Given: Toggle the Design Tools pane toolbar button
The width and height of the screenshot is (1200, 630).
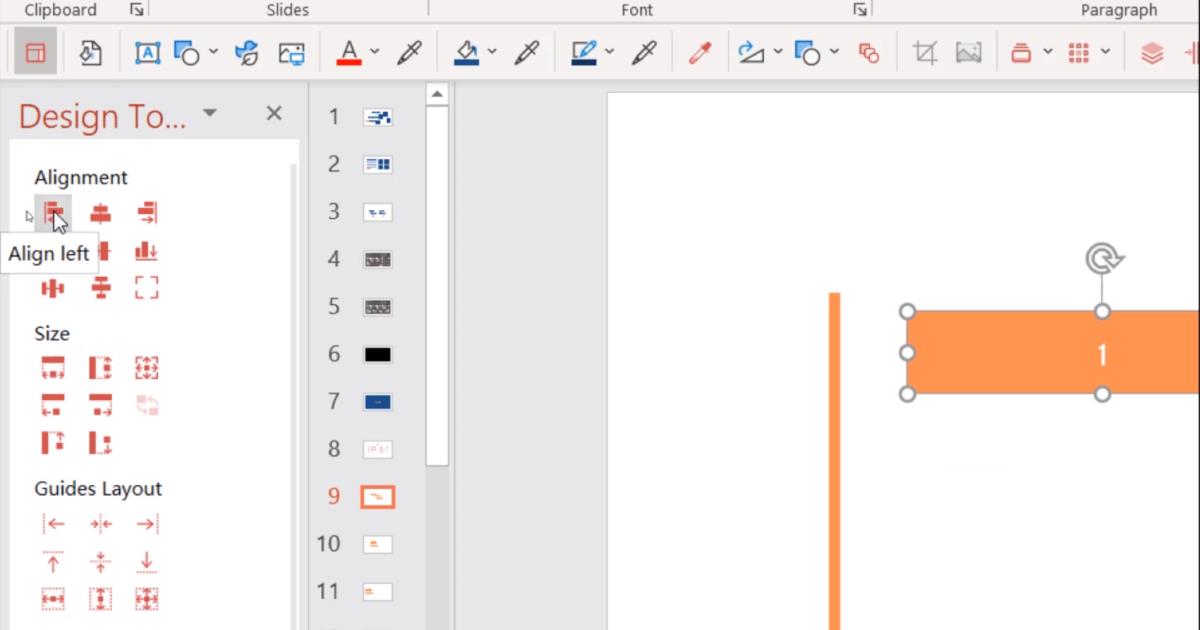Looking at the screenshot, I should pos(35,52).
